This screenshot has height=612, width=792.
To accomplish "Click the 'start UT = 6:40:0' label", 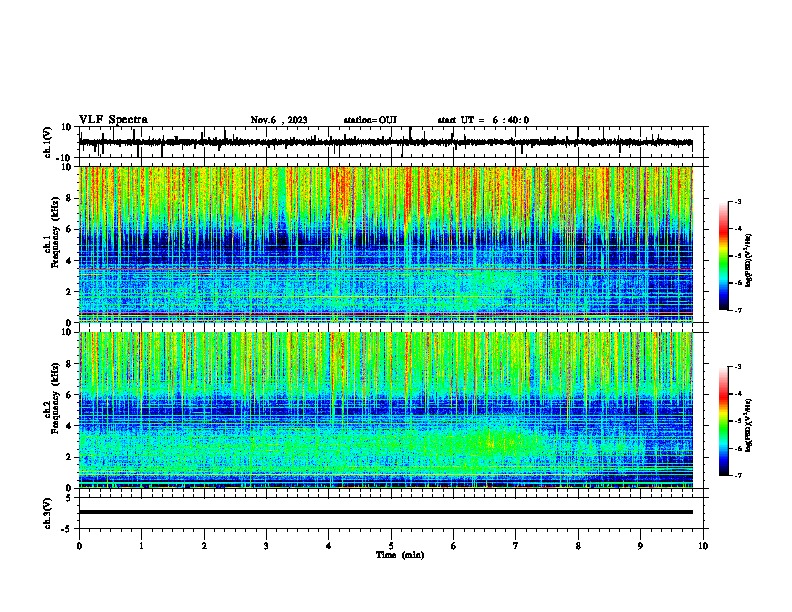I will point(483,120).
